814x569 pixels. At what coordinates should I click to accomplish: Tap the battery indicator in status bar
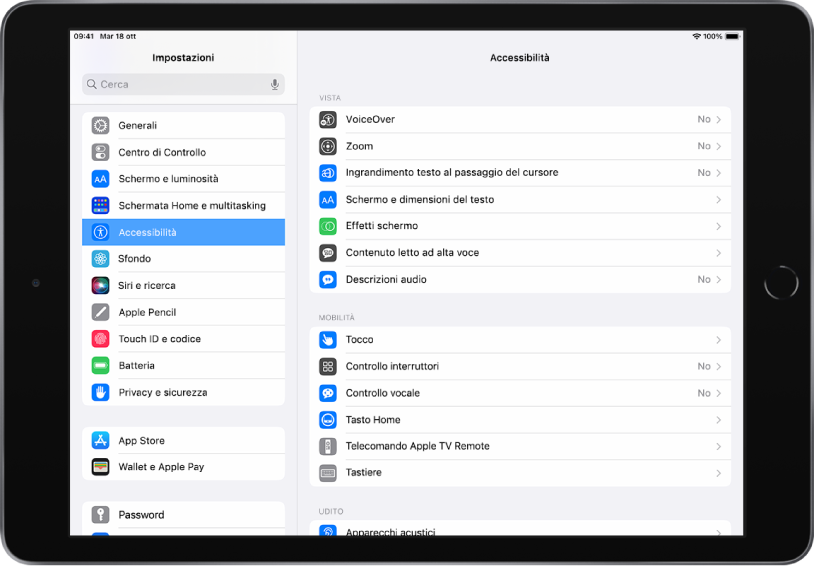point(732,36)
